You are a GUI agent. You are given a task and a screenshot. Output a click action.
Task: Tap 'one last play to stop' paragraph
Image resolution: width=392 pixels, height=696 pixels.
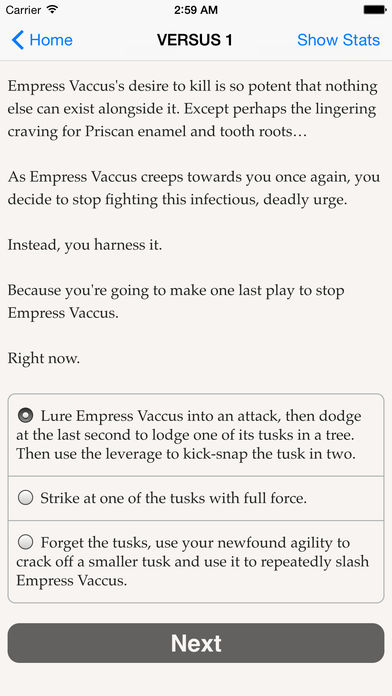pos(176,302)
